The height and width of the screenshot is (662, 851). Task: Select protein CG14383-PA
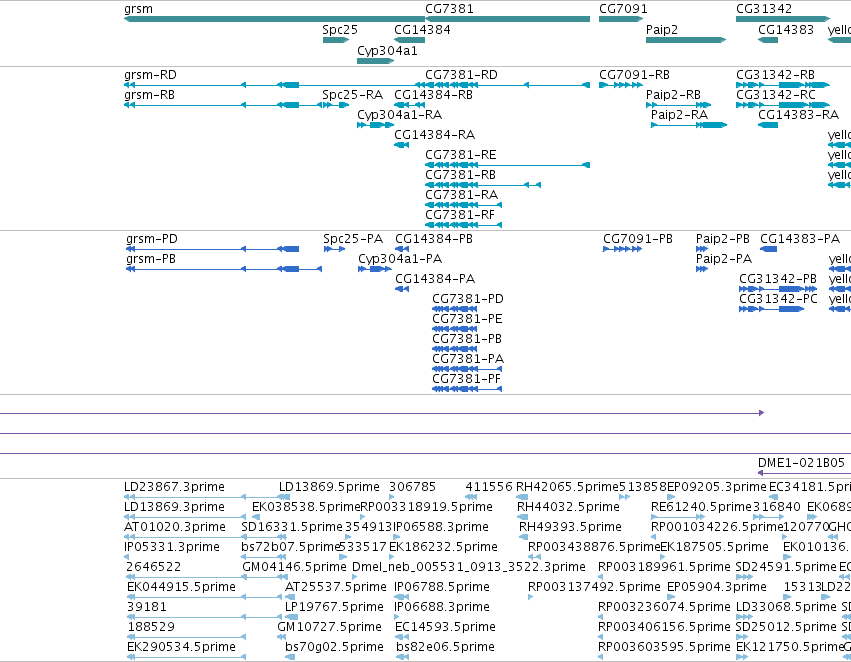(x=800, y=239)
